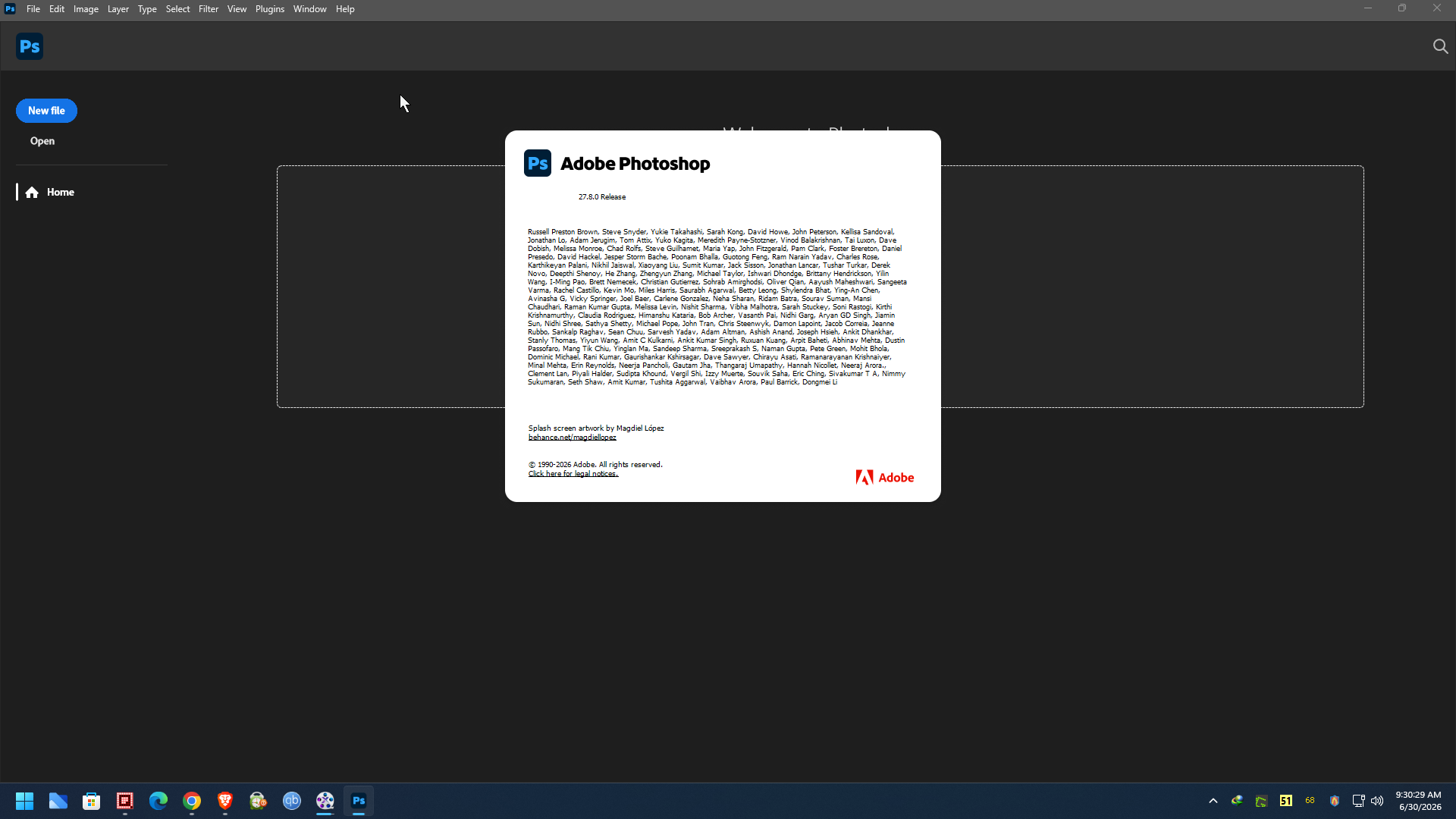Screen dimensions: 1456x819
Task: Click the Home house icon in sidebar
Action: pos(32,193)
